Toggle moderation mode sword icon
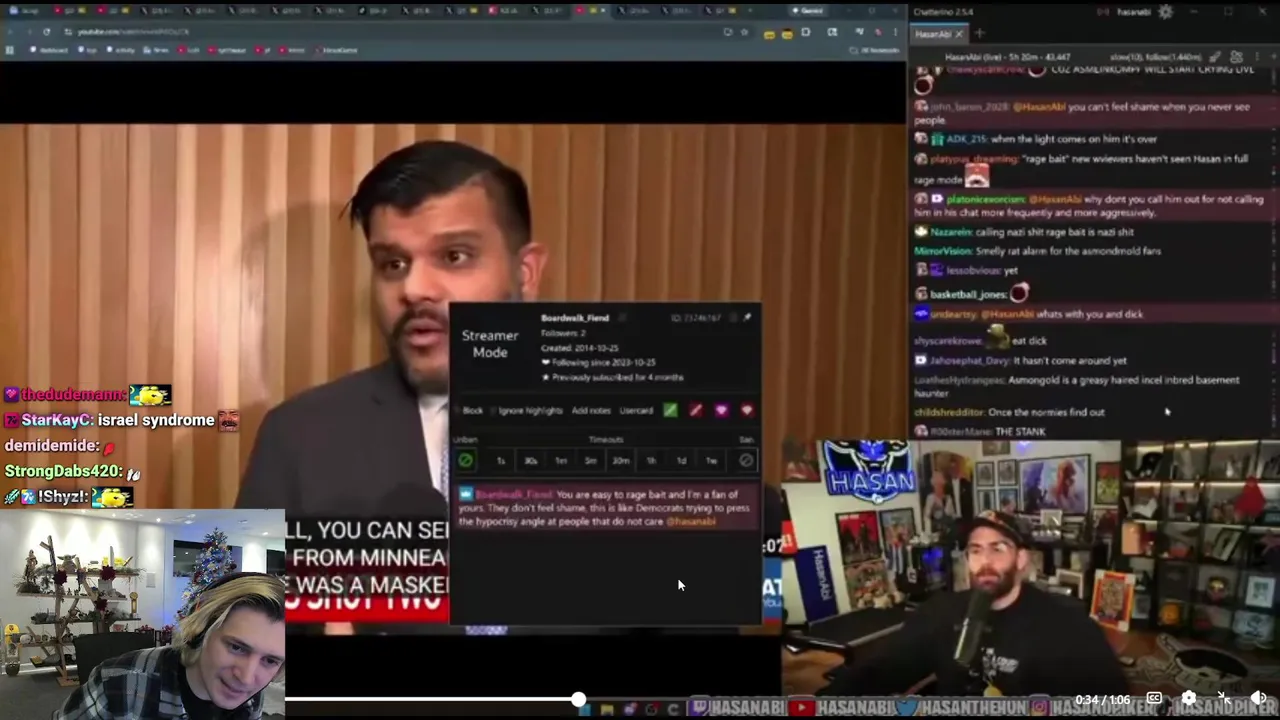The image size is (1280, 720). tap(1215, 58)
